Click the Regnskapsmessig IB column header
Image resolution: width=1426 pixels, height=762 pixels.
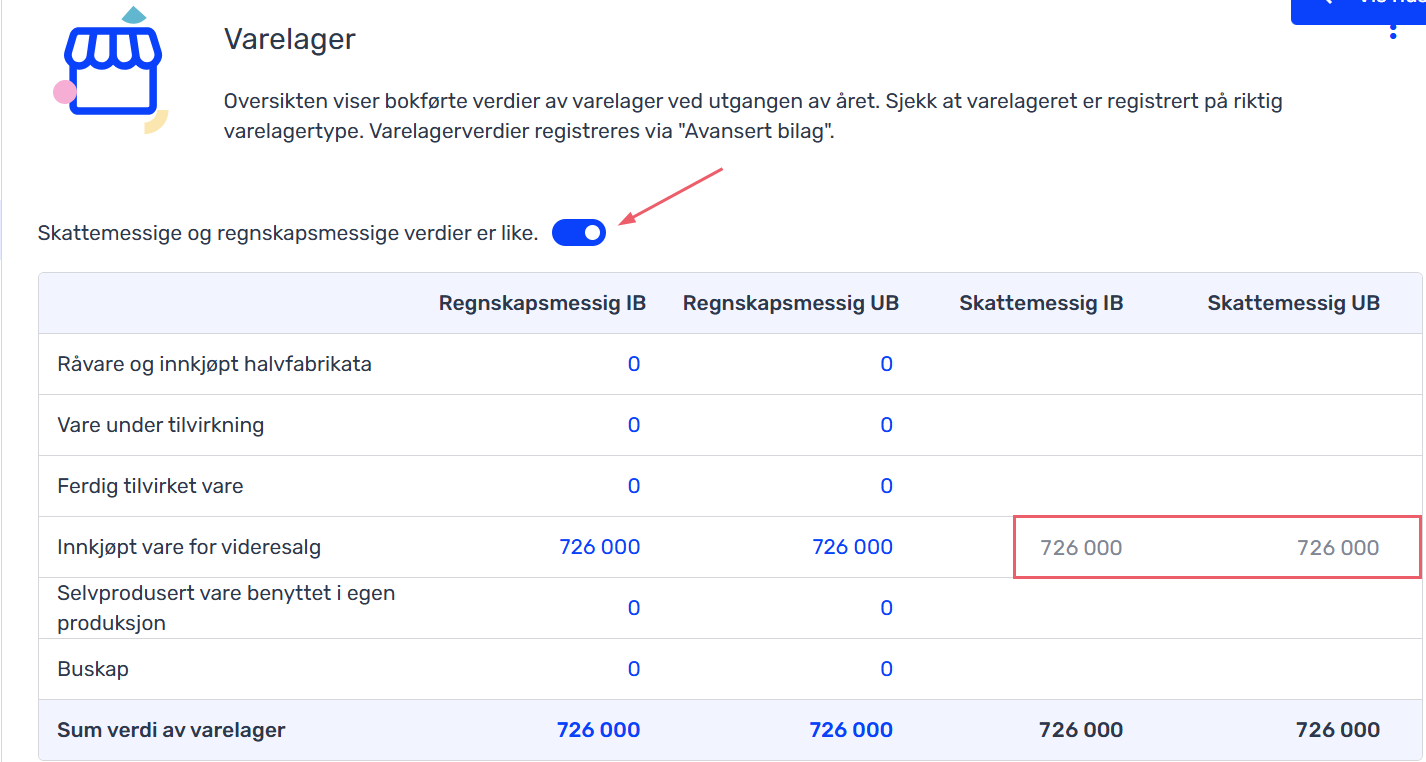coord(542,303)
